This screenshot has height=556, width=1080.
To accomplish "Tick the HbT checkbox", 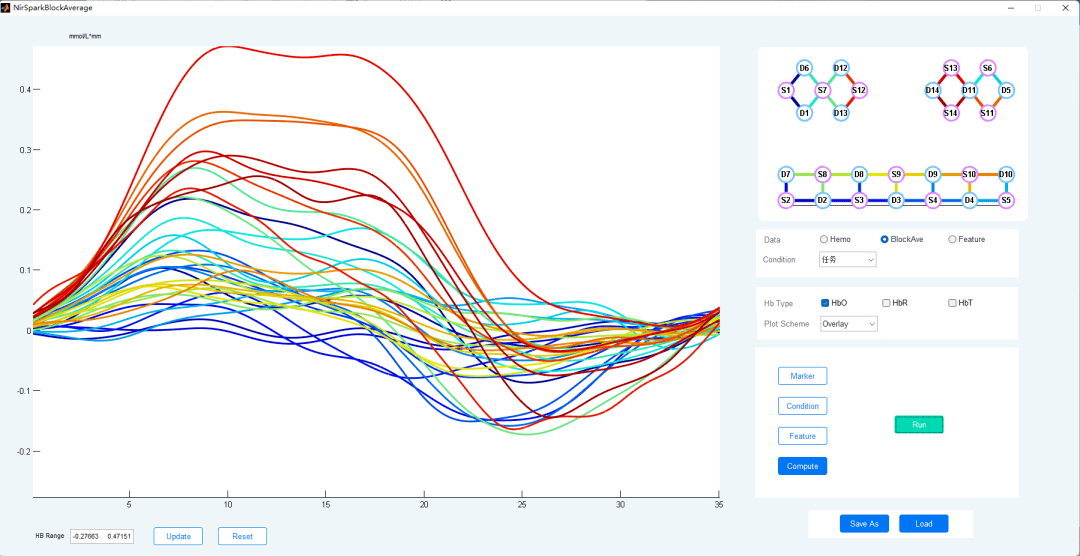I will (x=952, y=303).
